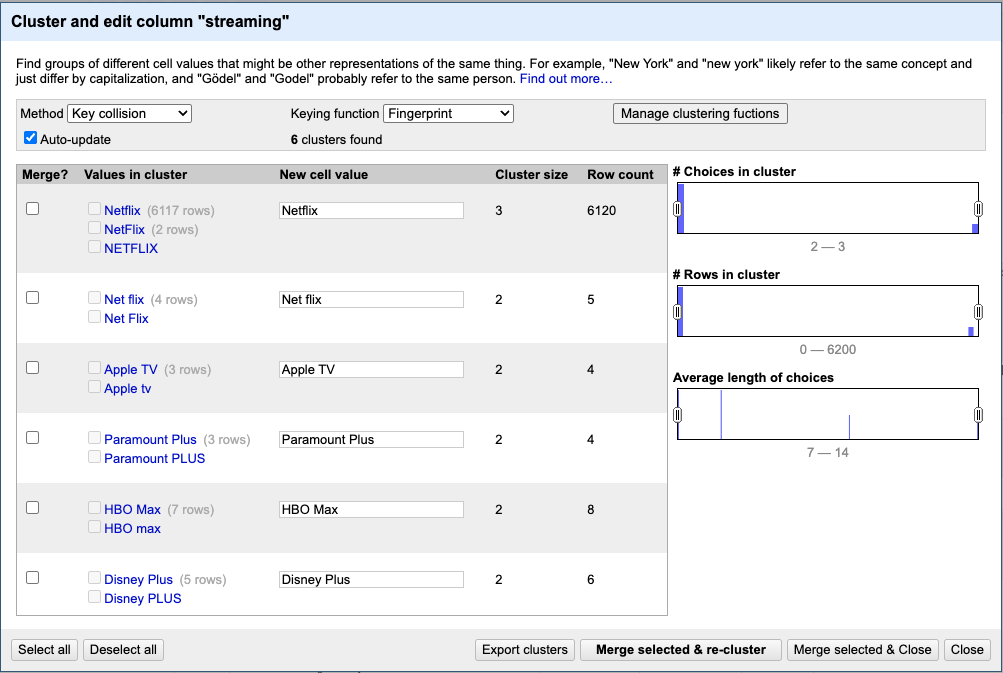Click the 'Disney Plus' value link

(138, 580)
